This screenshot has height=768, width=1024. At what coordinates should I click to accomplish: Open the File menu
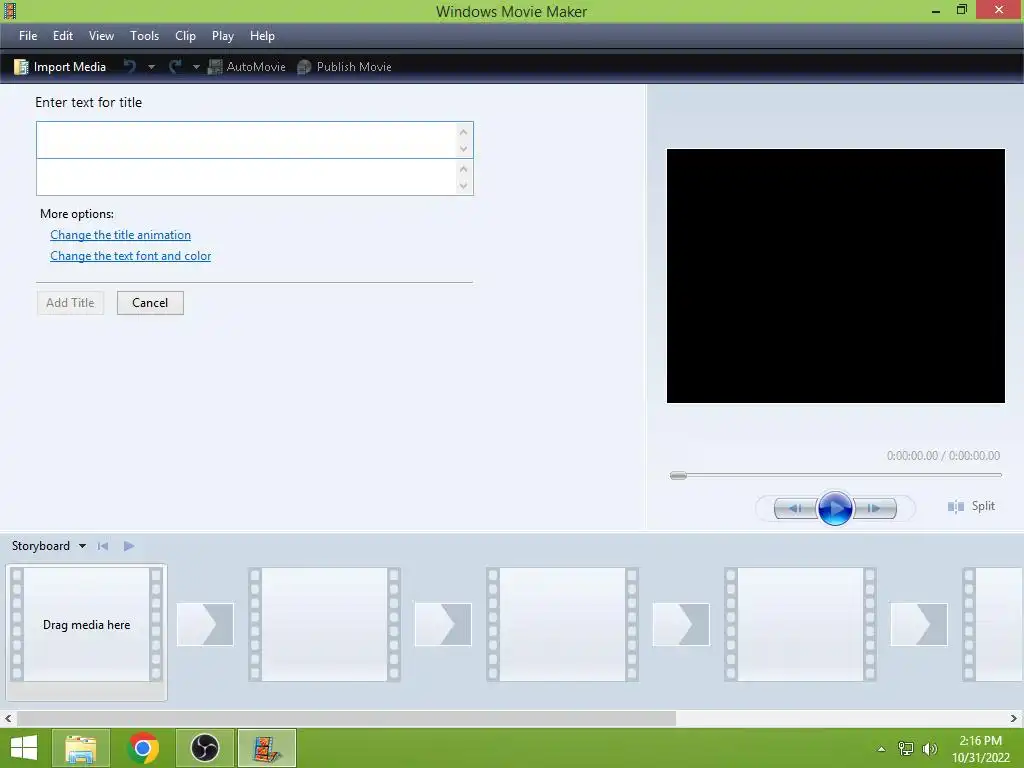[27, 36]
